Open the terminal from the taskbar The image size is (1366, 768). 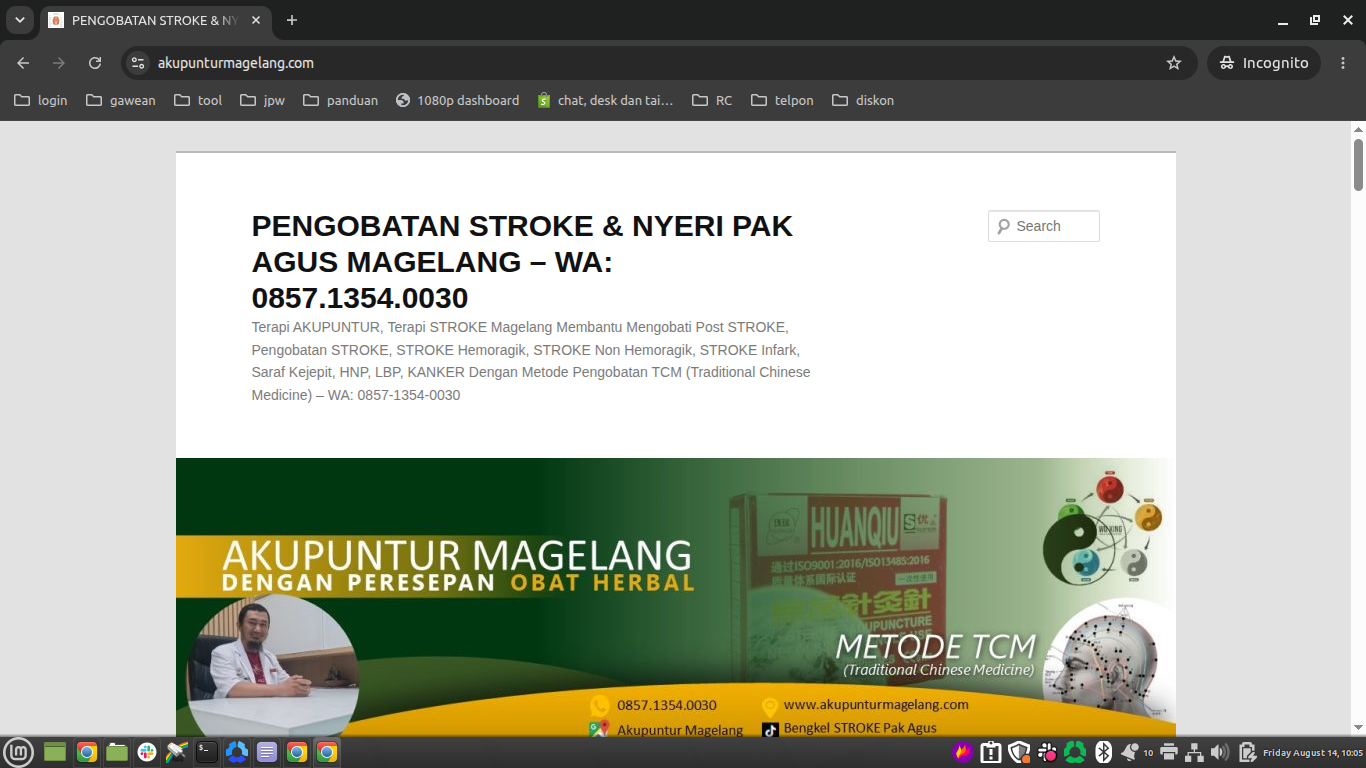click(207, 752)
